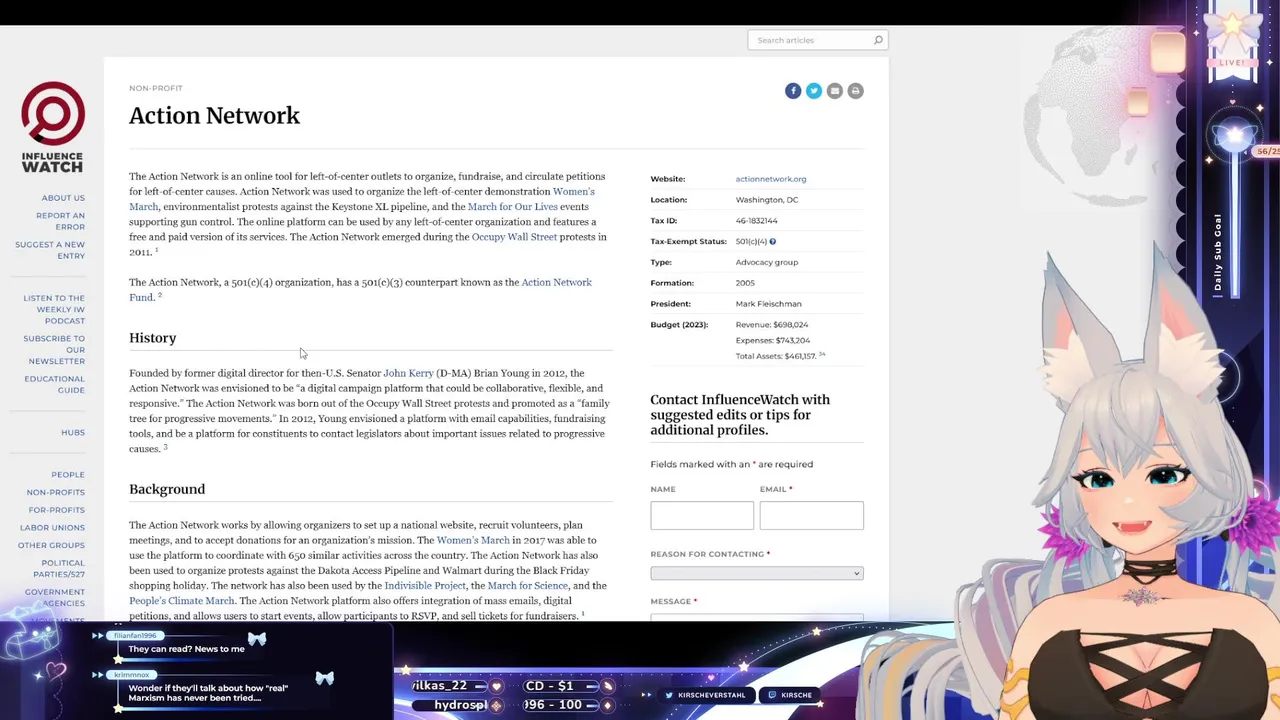Screen dimensions: 1280x720
Task: Share article on Facebook icon
Action: click(x=793, y=91)
